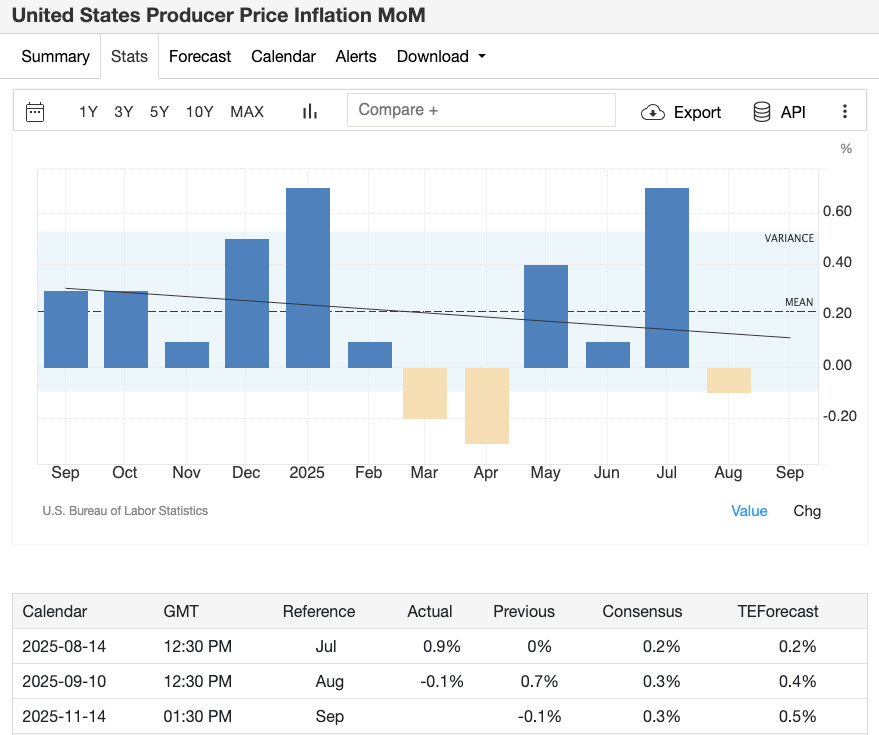This screenshot has height=735, width=879.
Task: Click the July 2025 blue bar
Action: [x=667, y=278]
